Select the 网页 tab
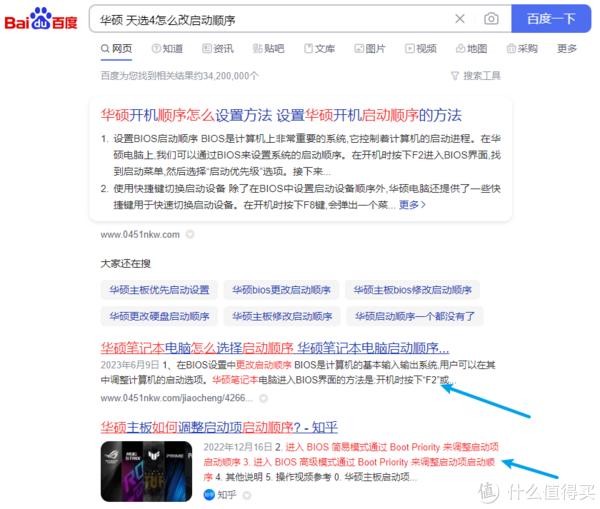 116,49
